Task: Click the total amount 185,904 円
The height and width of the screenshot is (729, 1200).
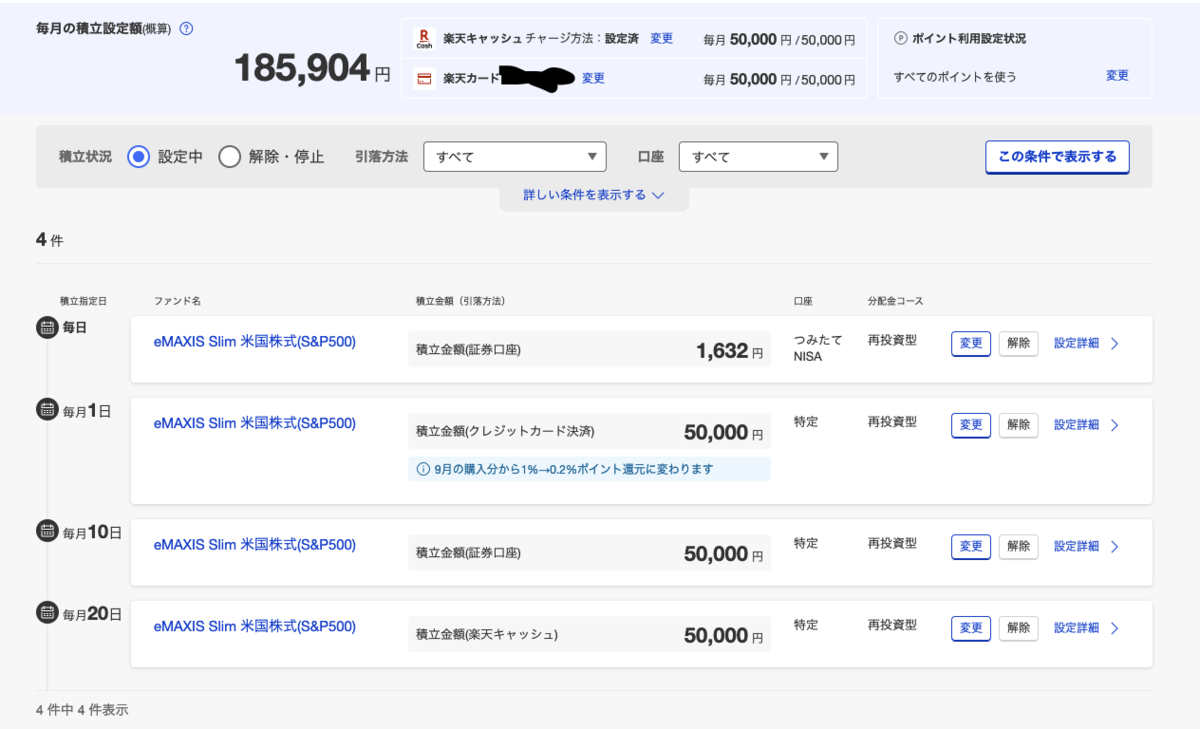Action: point(312,69)
